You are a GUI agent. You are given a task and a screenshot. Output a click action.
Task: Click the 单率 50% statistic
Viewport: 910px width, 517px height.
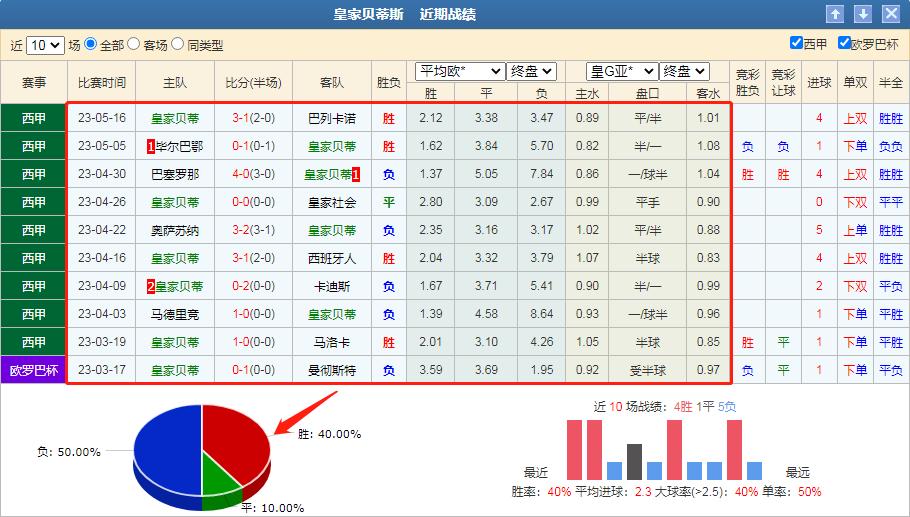coord(792,491)
